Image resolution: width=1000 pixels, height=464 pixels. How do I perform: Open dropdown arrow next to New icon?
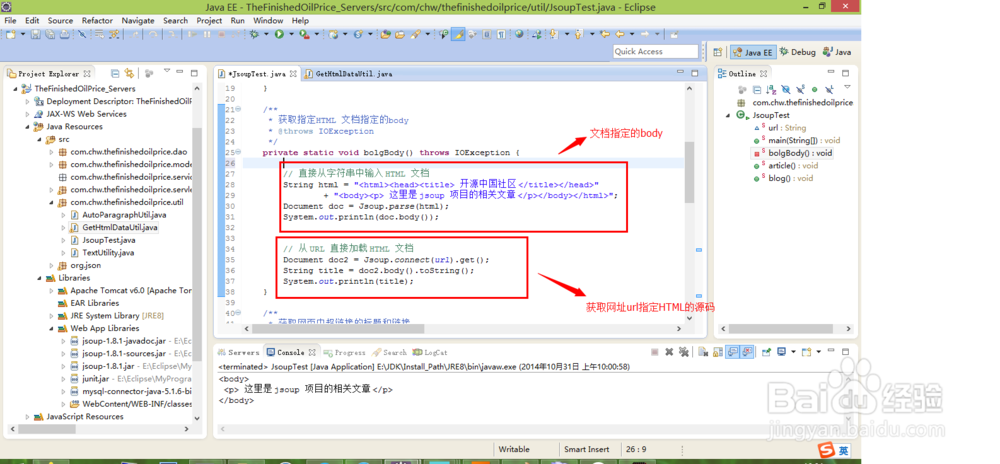(x=23, y=34)
